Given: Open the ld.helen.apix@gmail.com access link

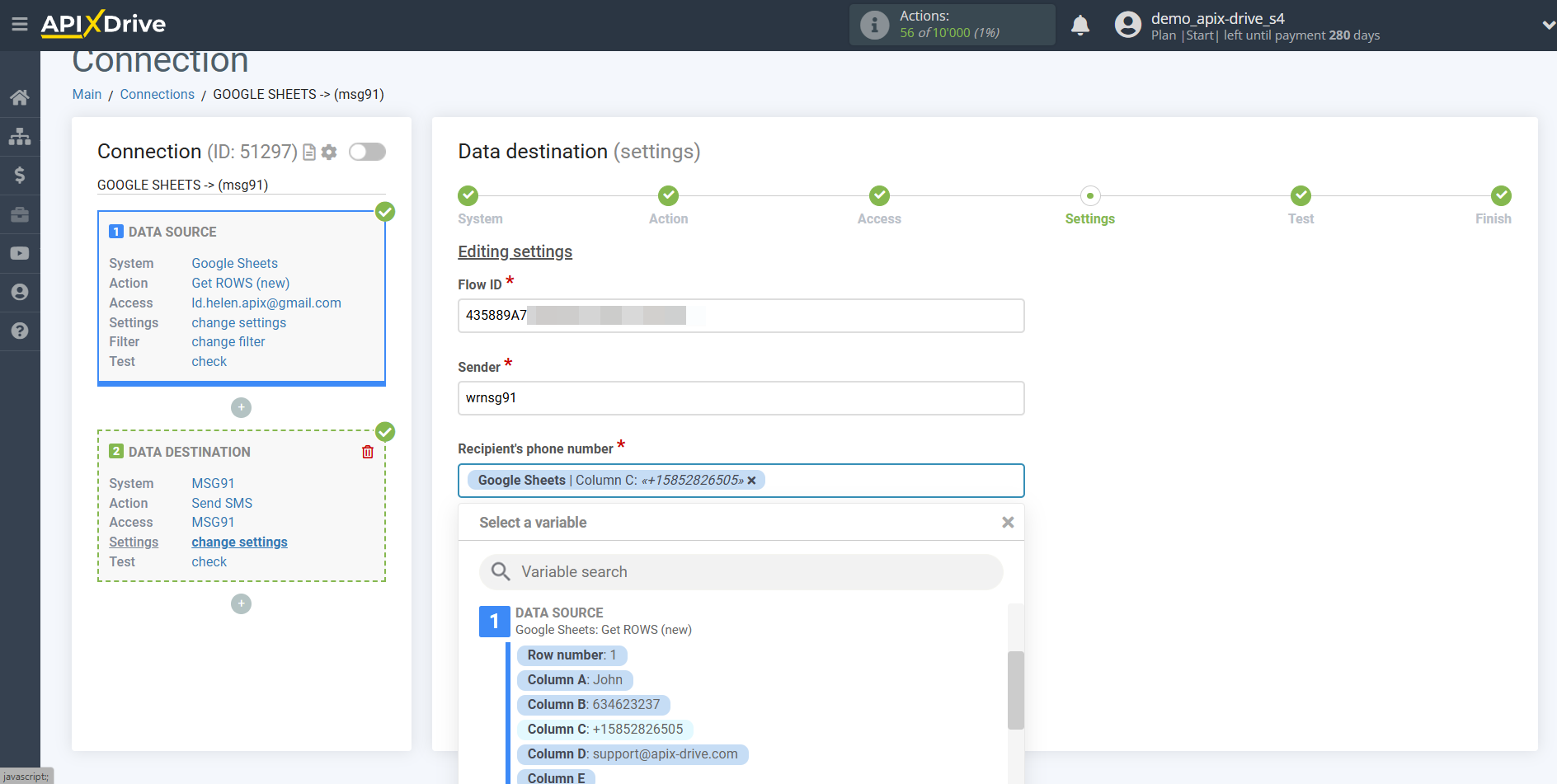Looking at the screenshot, I should click(266, 303).
